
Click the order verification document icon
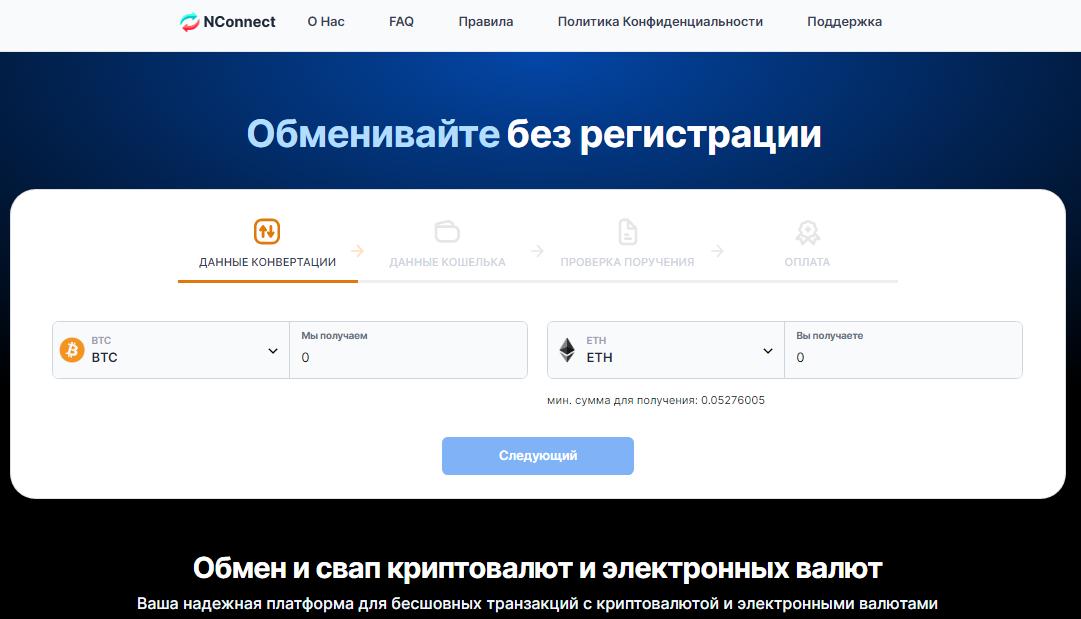[x=627, y=232]
